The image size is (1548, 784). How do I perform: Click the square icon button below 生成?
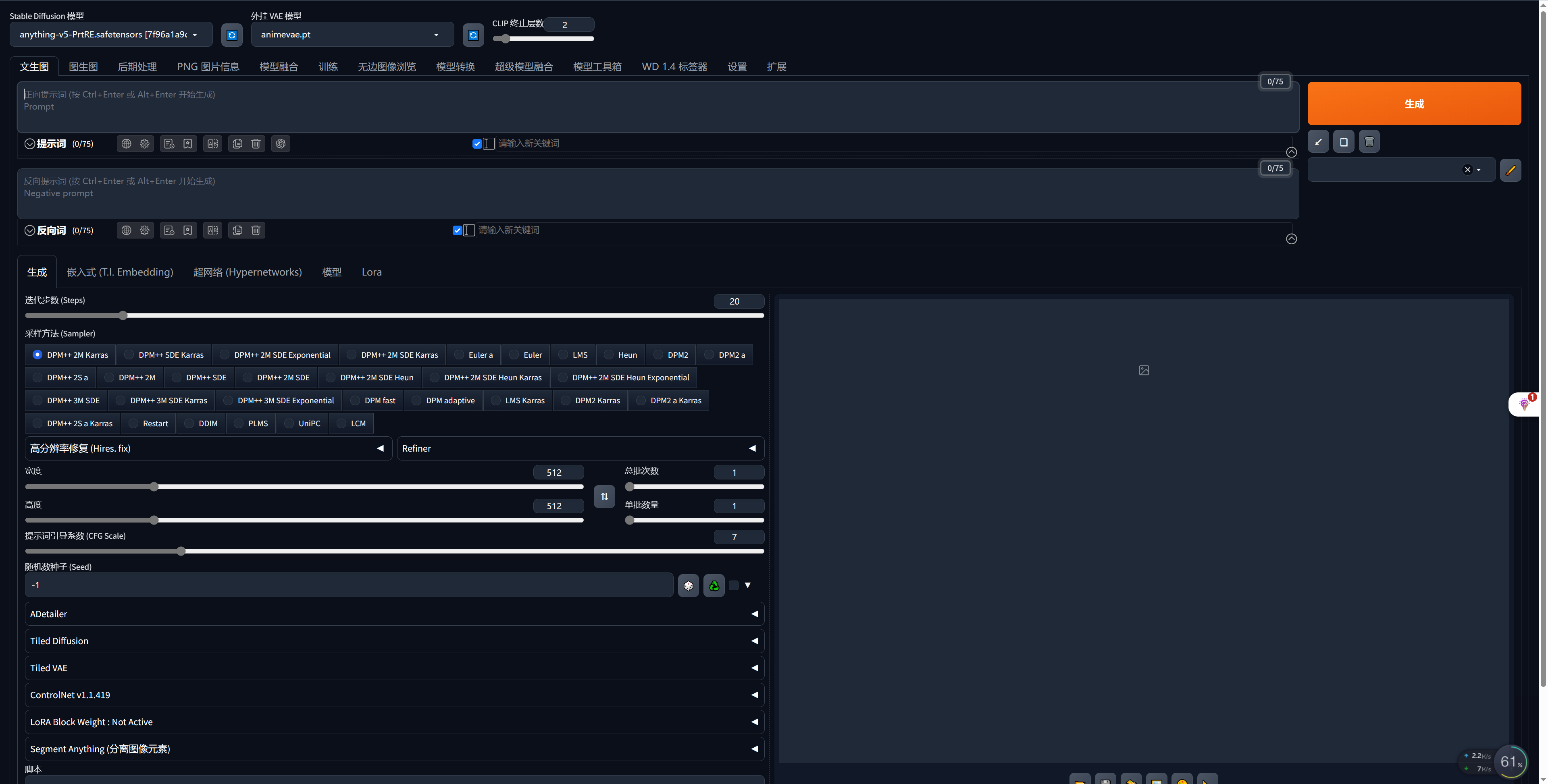1344,142
